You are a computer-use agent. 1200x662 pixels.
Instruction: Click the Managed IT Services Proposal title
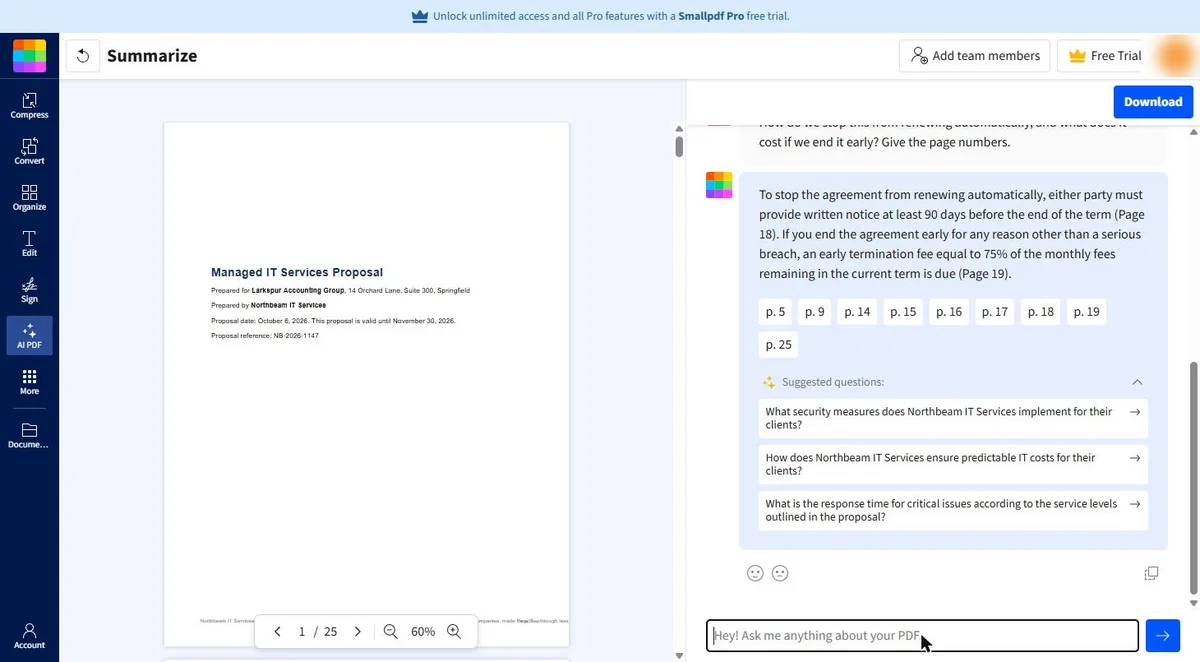click(x=297, y=272)
